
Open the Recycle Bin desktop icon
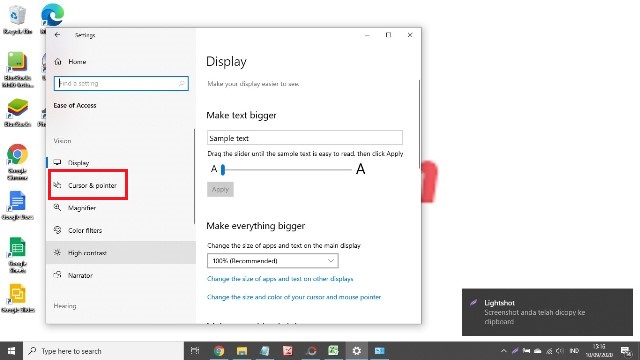pos(17,19)
